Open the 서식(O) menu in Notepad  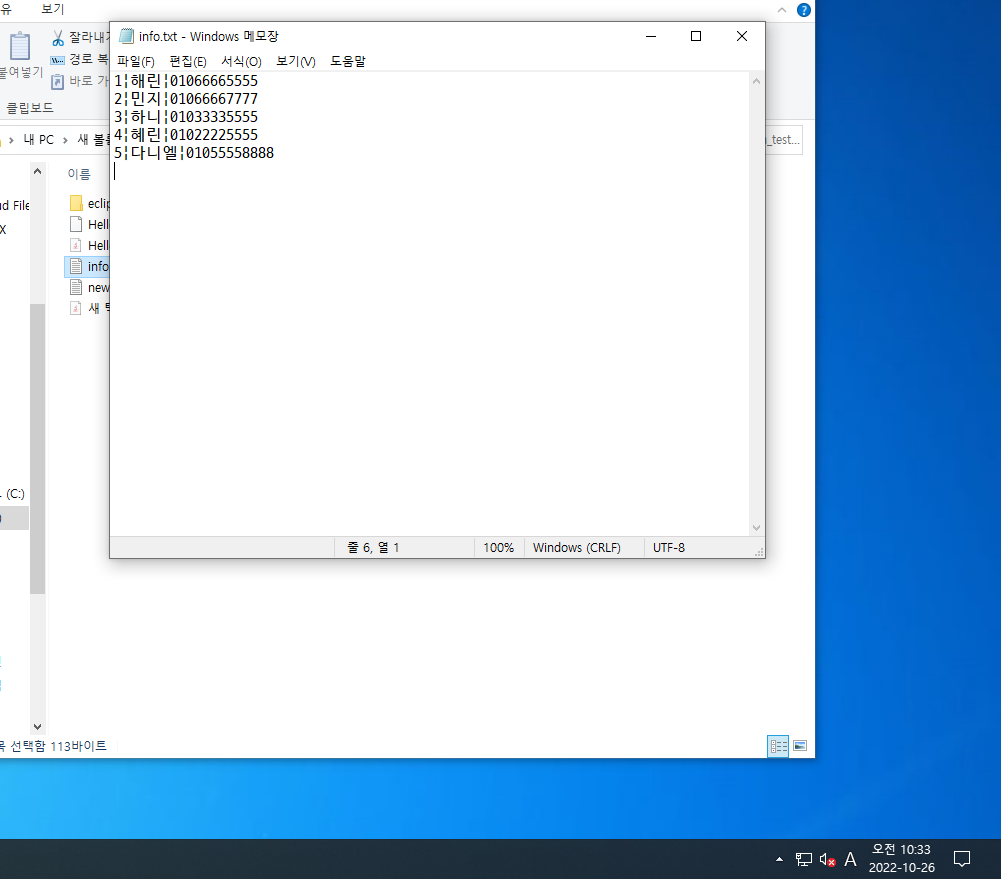pyautogui.click(x=241, y=61)
